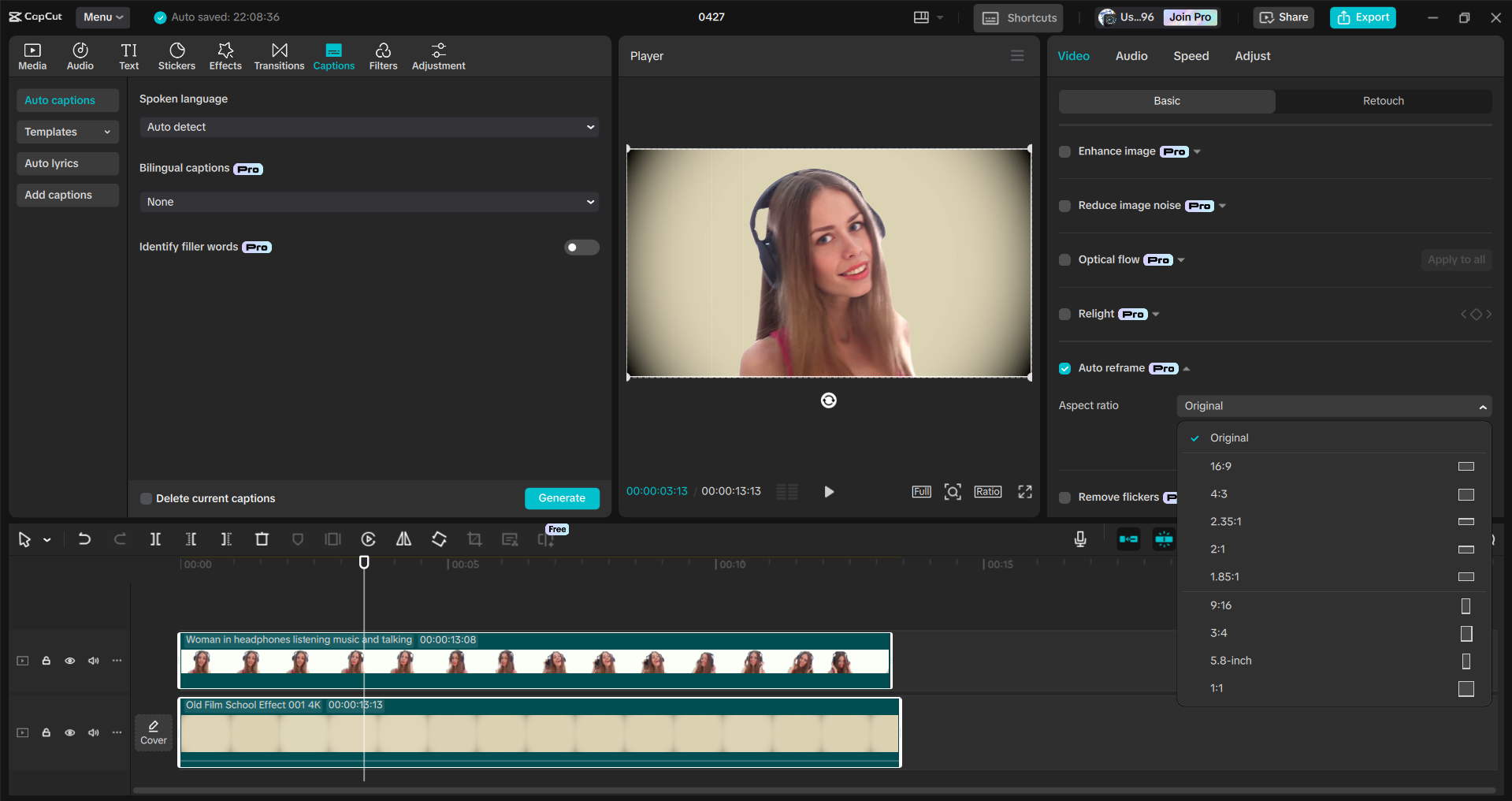Viewport: 1512px width, 801px height.
Task: Expand the Relight options
Action: click(1156, 314)
